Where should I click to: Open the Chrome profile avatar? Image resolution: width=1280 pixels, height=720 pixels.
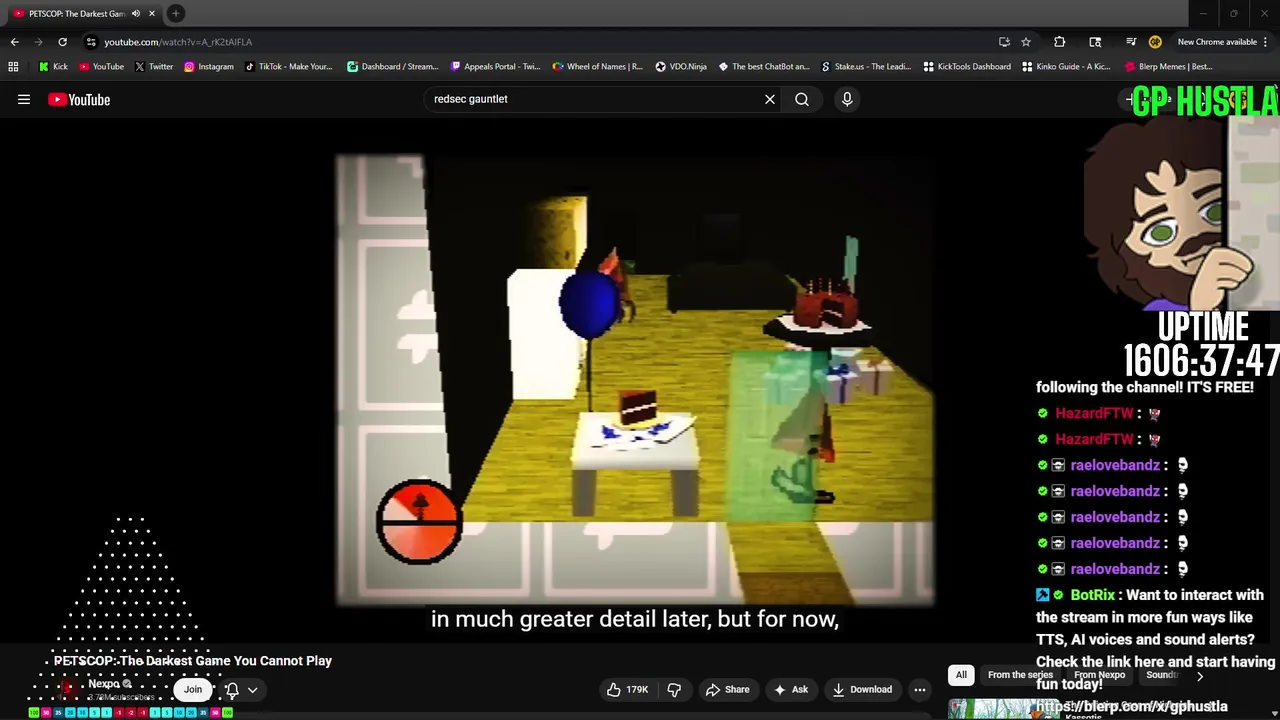tap(1155, 42)
